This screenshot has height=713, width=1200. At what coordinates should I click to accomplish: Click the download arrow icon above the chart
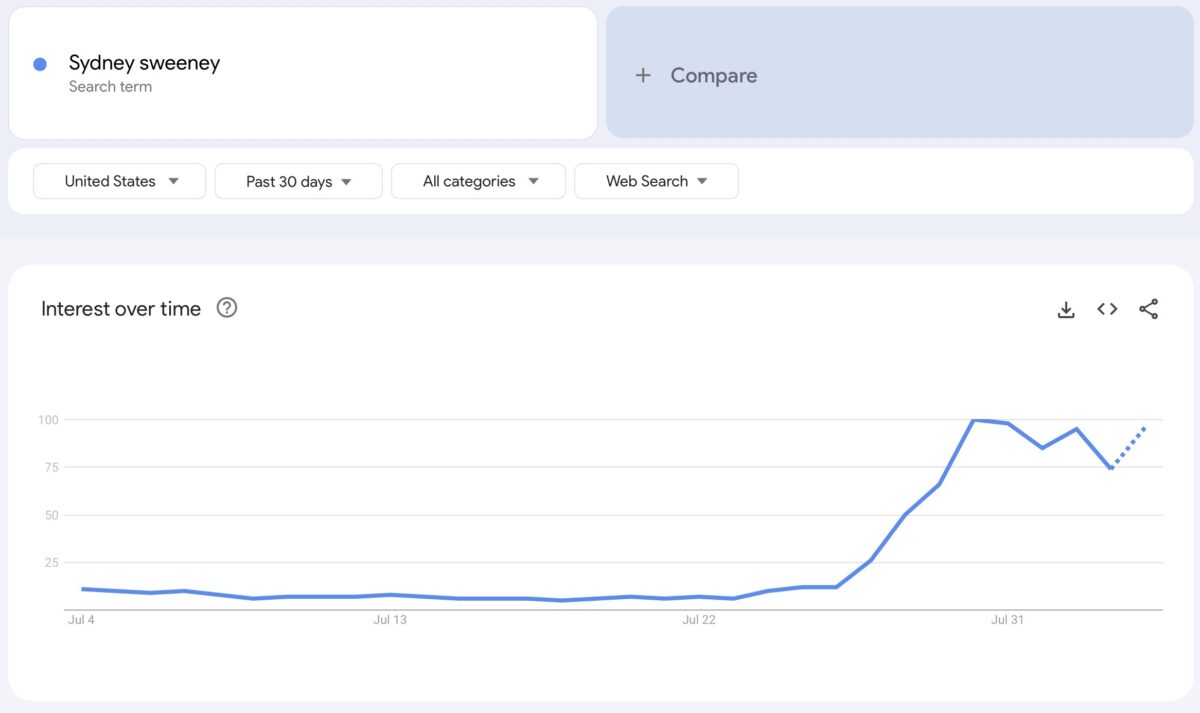click(x=1066, y=309)
